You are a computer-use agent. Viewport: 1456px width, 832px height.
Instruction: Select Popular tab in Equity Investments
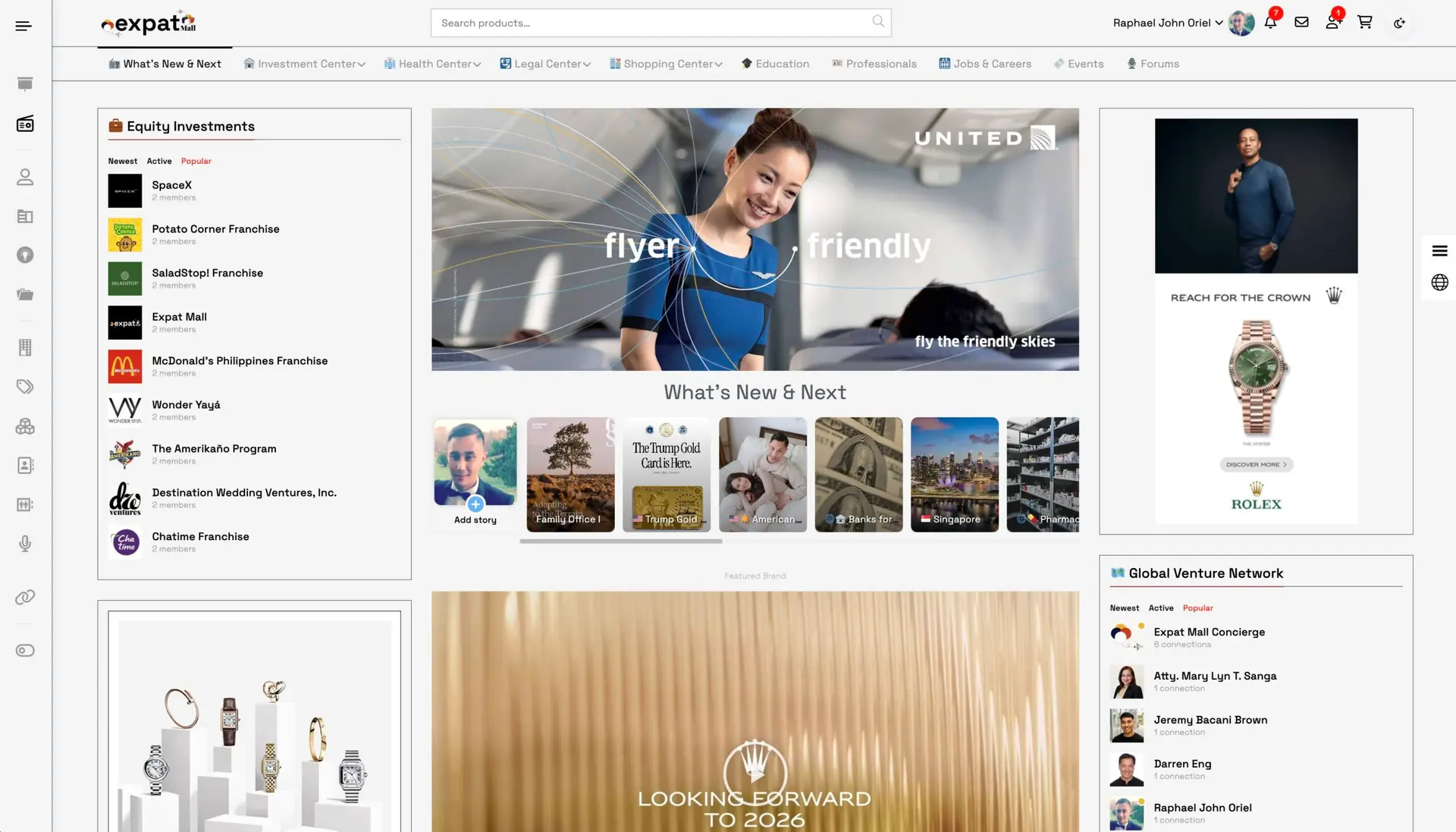(x=196, y=161)
